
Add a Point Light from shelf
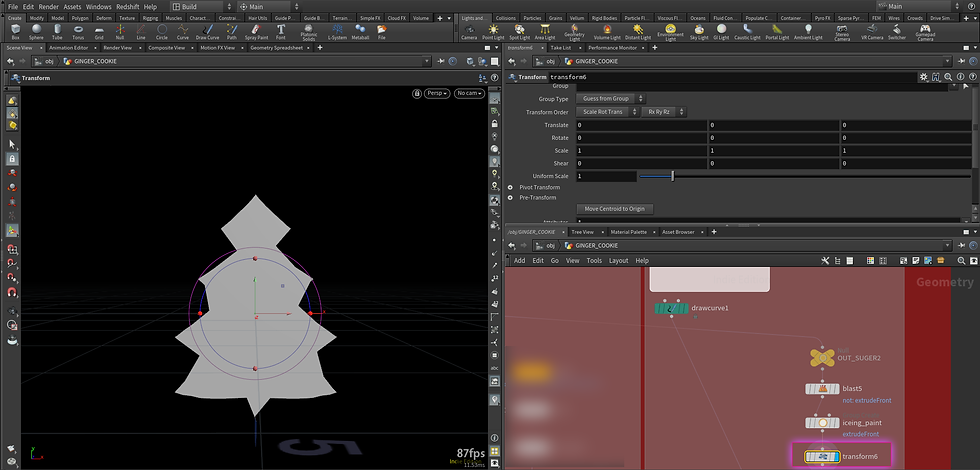pos(494,32)
